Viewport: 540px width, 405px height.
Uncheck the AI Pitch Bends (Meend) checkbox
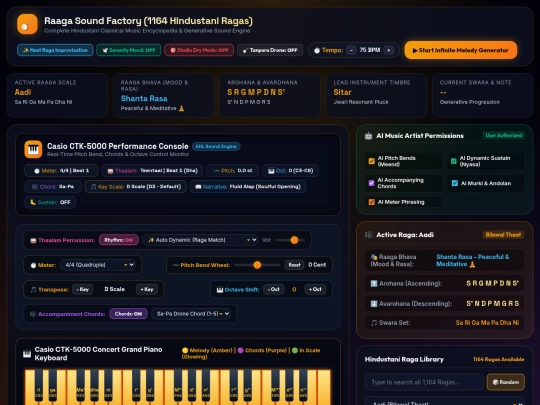tap(372, 161)
